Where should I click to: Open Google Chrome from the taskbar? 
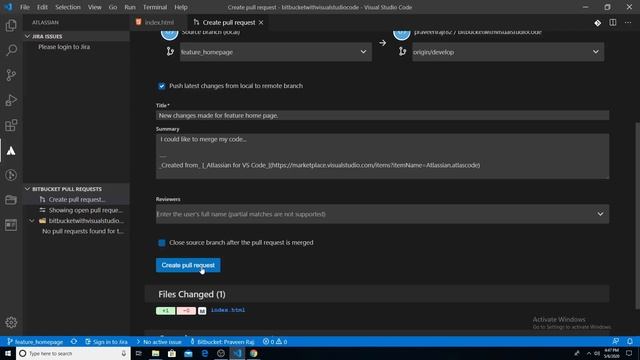click(253, 353)
